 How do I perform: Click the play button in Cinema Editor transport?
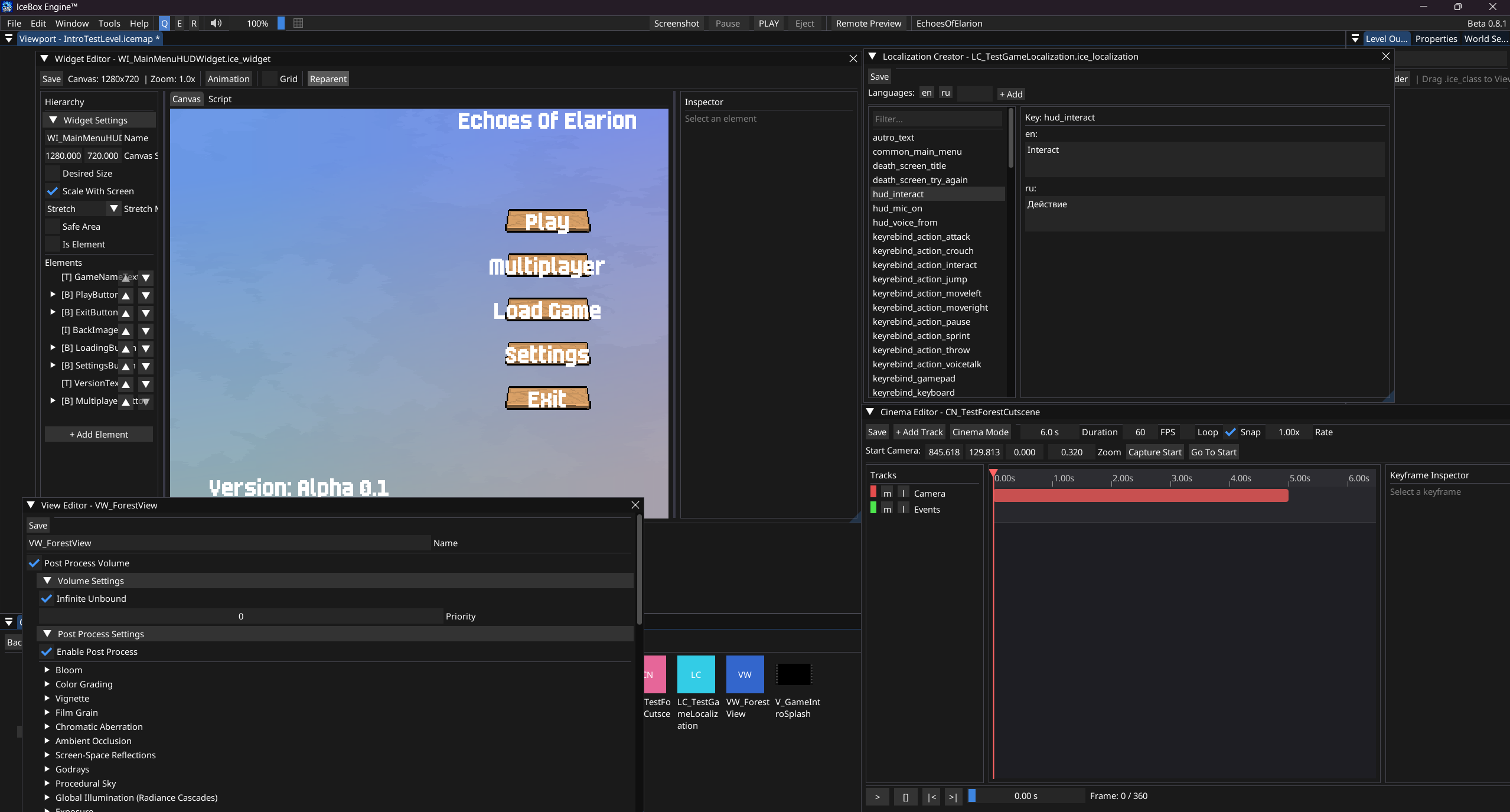[x=878, y=796]
